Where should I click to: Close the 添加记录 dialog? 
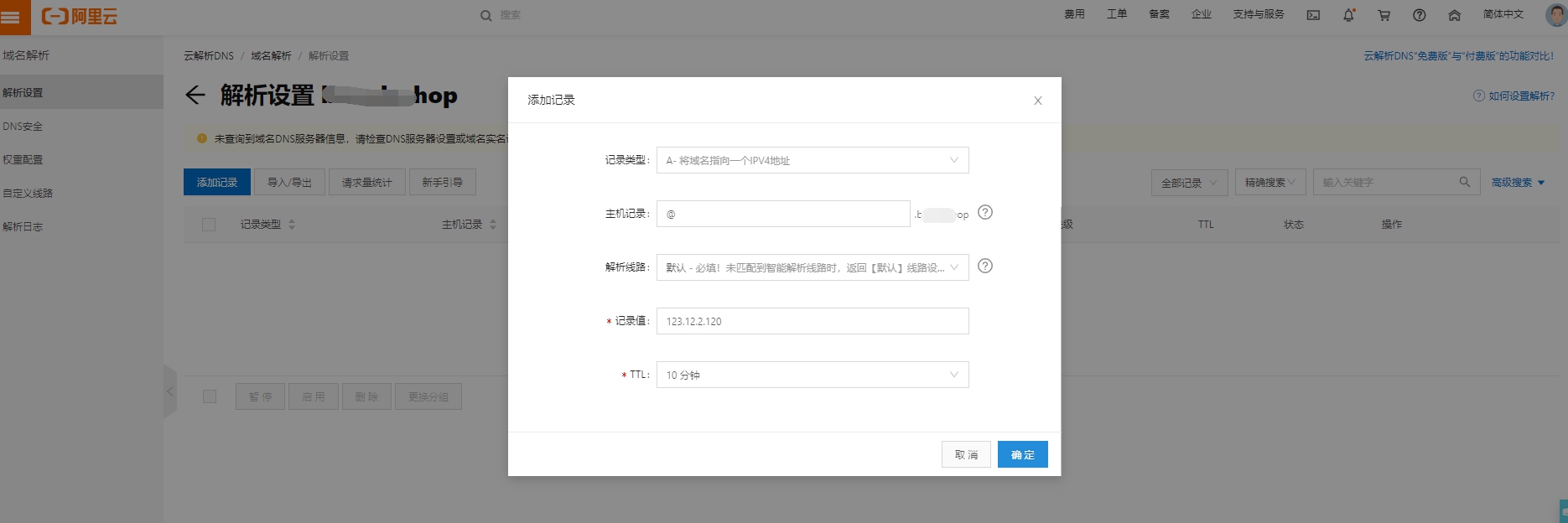[x=1038, y=101]
